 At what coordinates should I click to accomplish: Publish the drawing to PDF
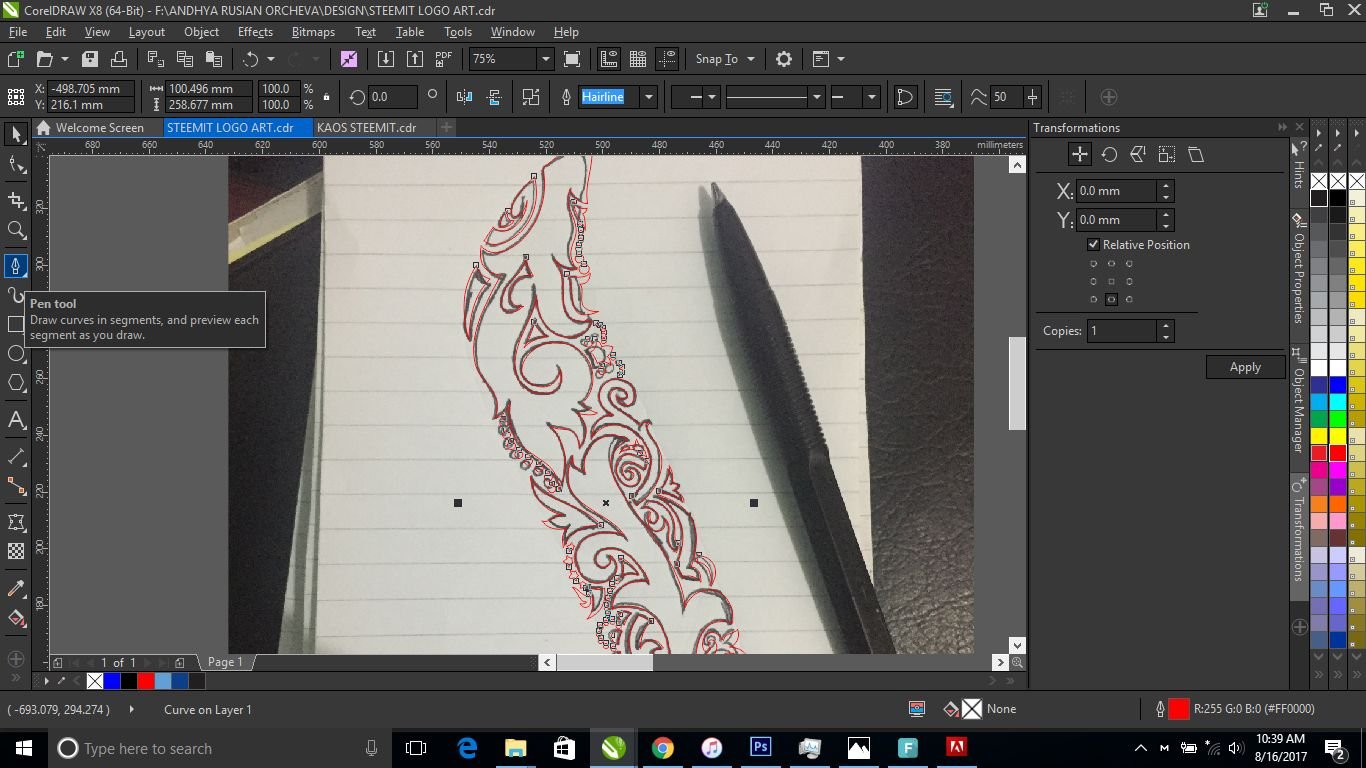pos(443,59)
